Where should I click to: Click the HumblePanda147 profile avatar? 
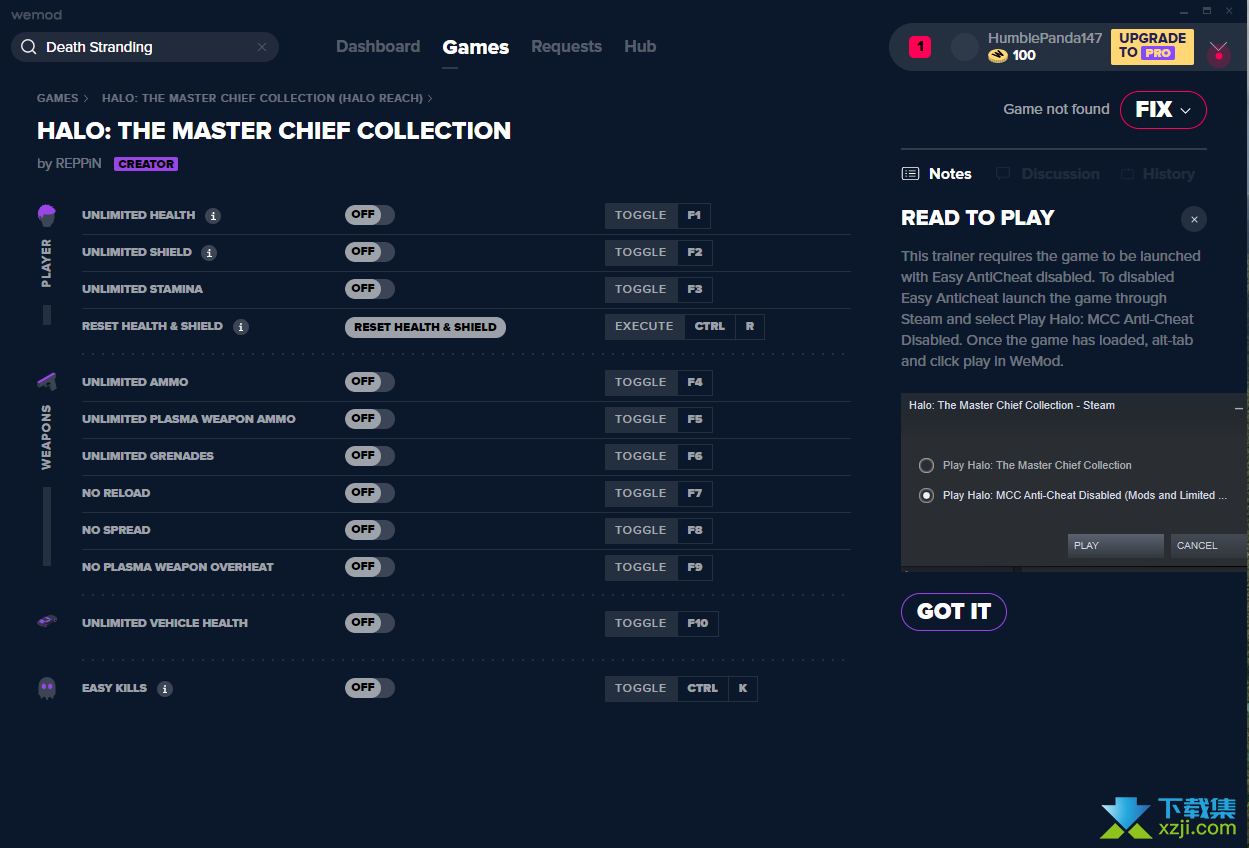tap(964, 47)
